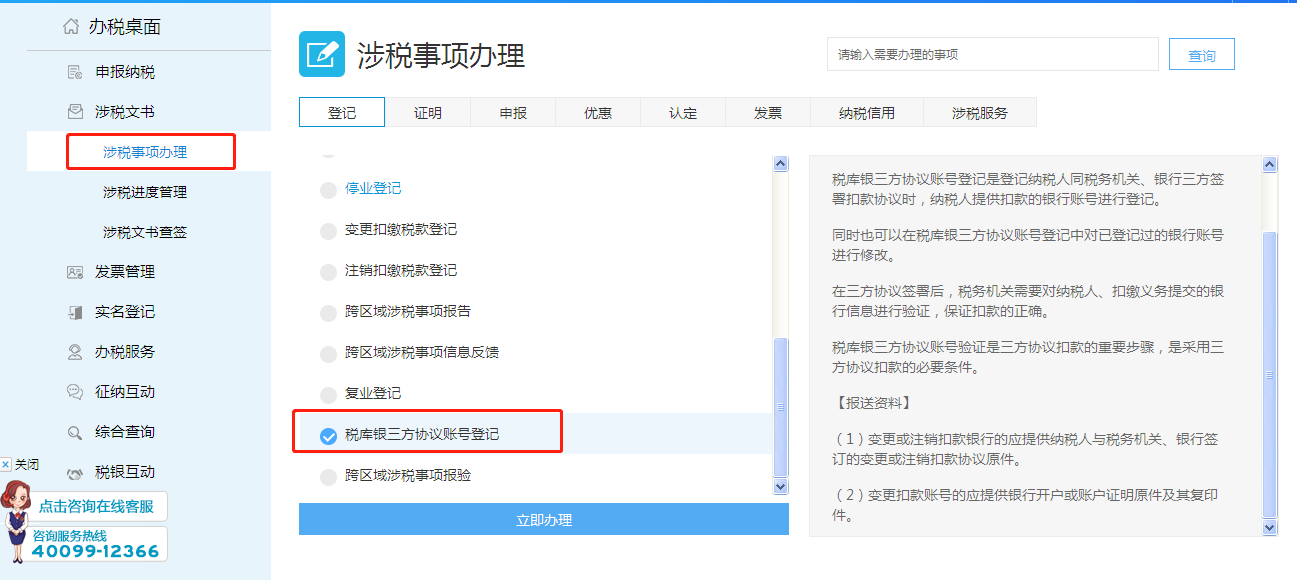Click the 办税桌面 home icon
This screenshot has width=1297, height=580.
(71, 27)
